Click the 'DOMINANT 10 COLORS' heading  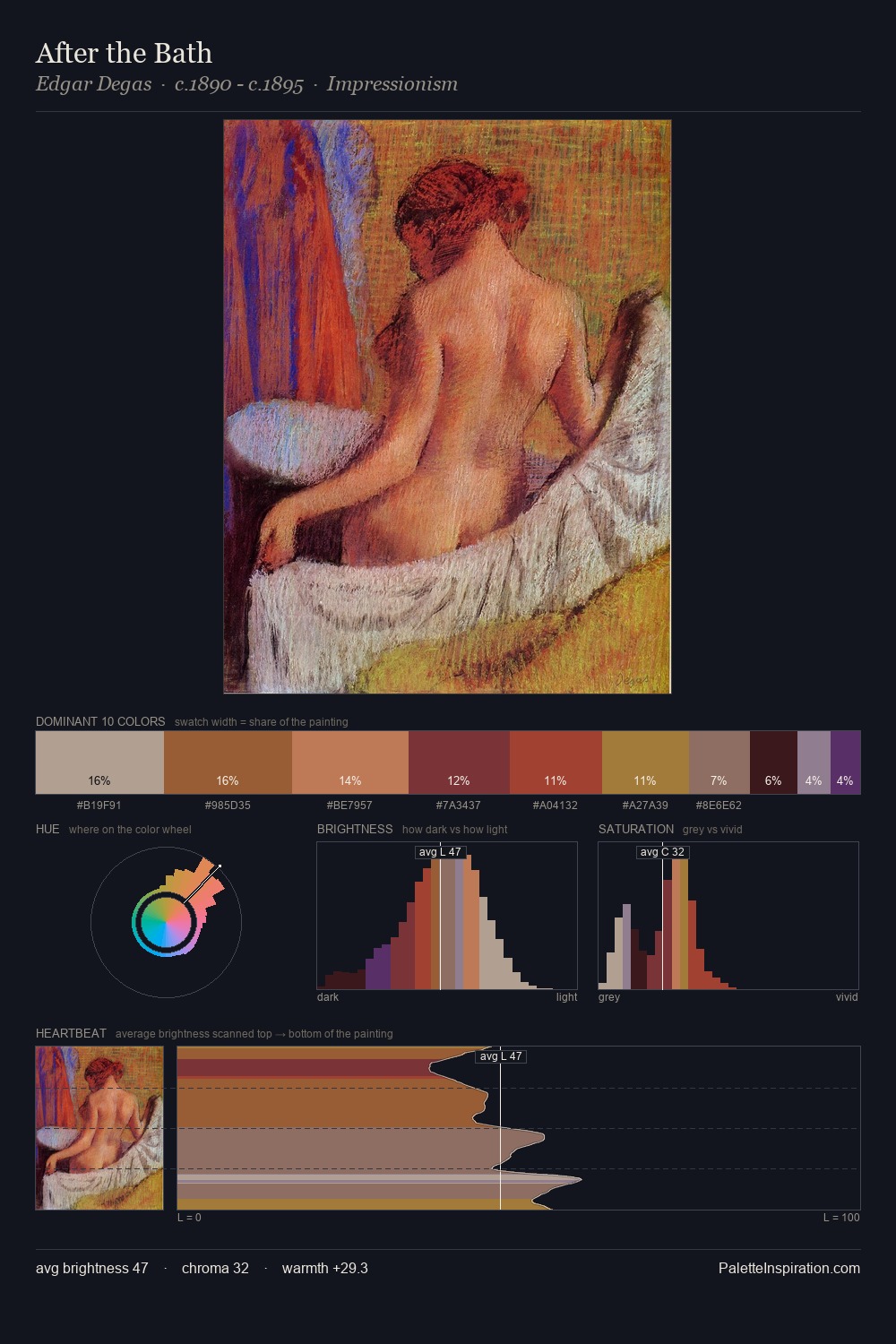100,721
